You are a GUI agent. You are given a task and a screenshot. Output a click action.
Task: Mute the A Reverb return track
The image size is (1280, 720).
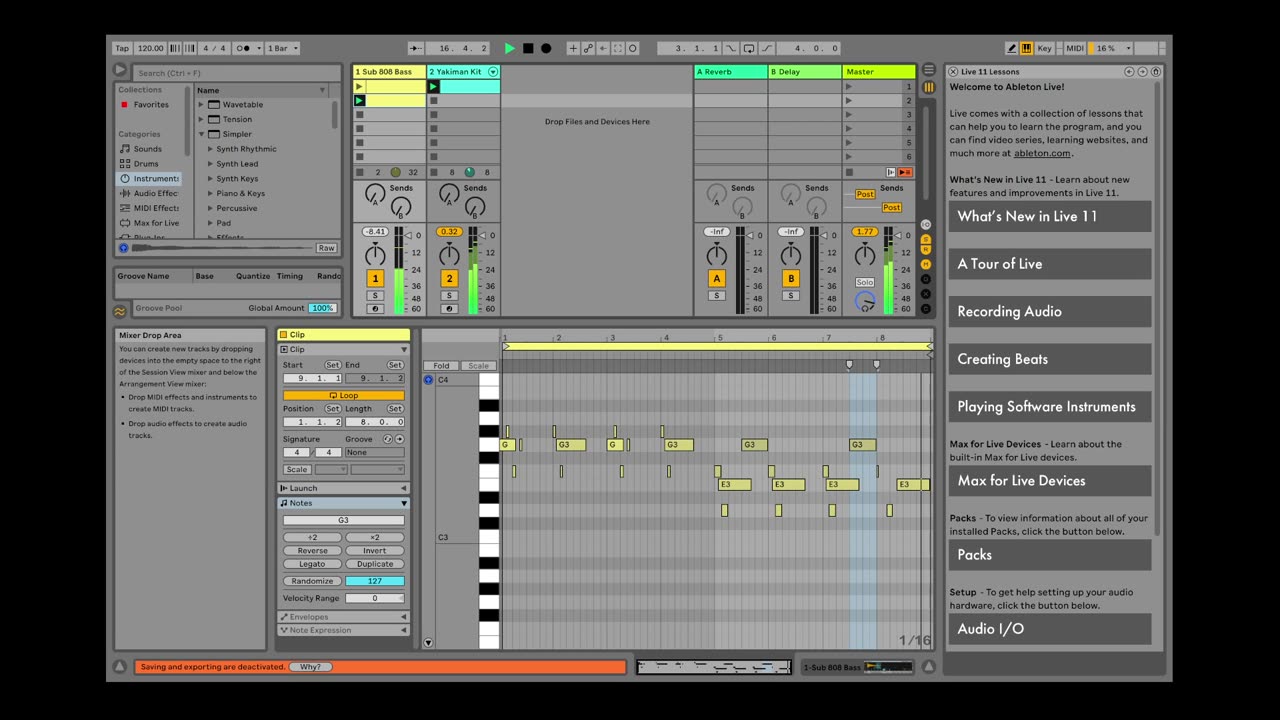click(x=716, y=279)
